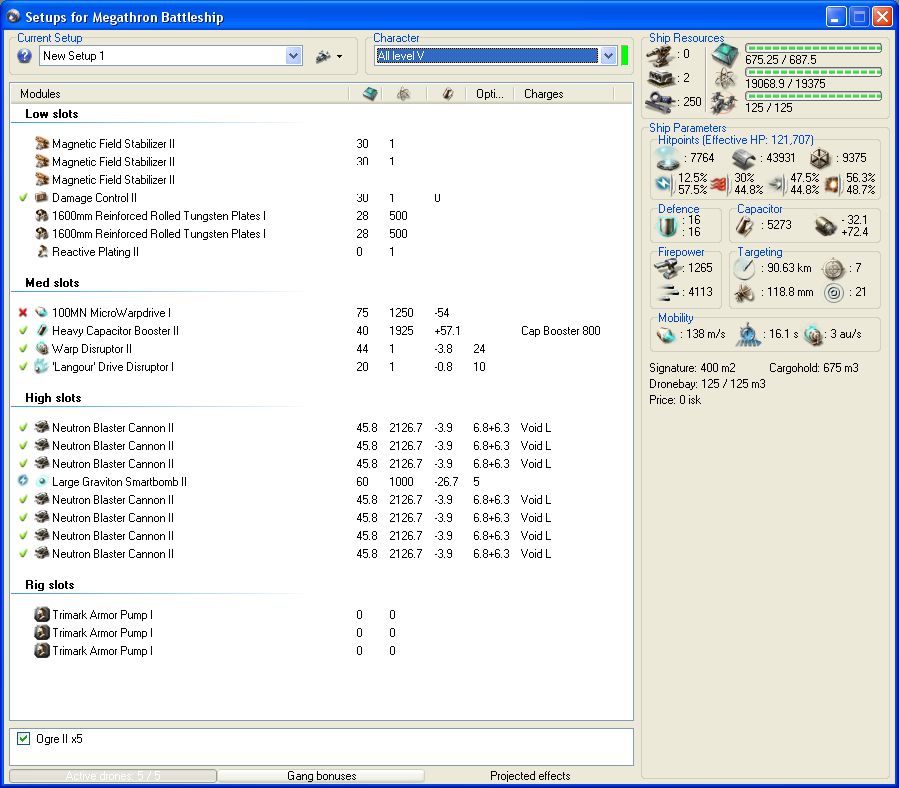Sort by the Modules column header
The height and width of the screenshot is (788, 899).
40,93
